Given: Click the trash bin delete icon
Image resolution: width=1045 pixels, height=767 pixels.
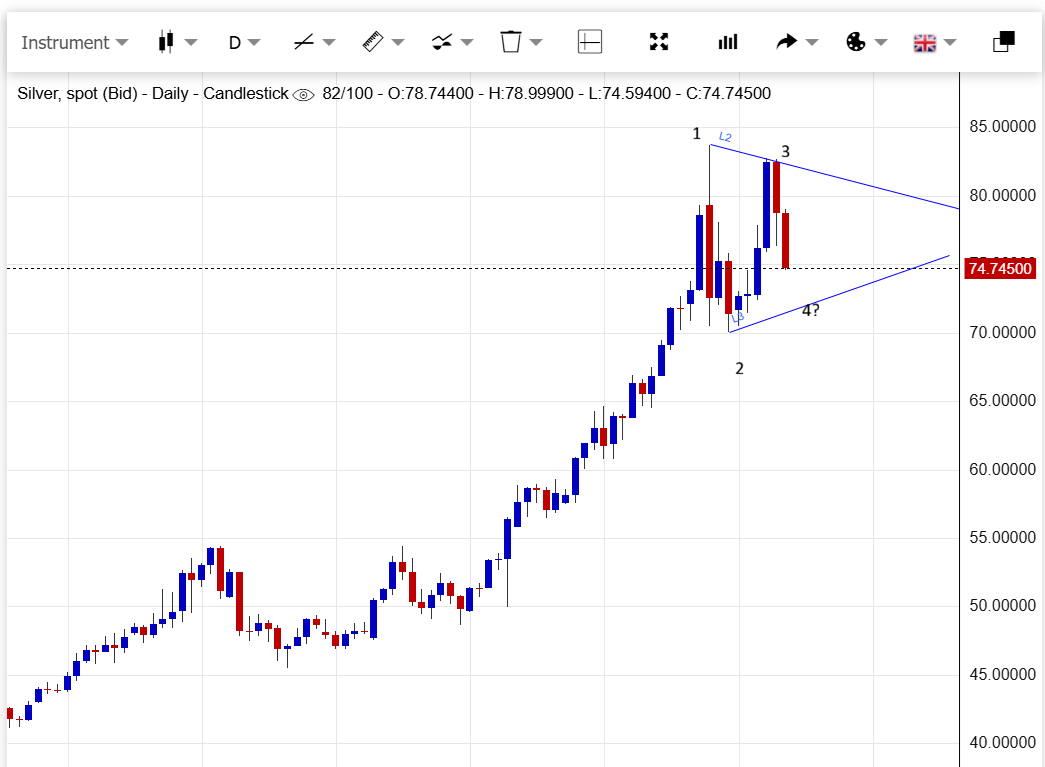Looking at the screenshot, I should 511,42.
